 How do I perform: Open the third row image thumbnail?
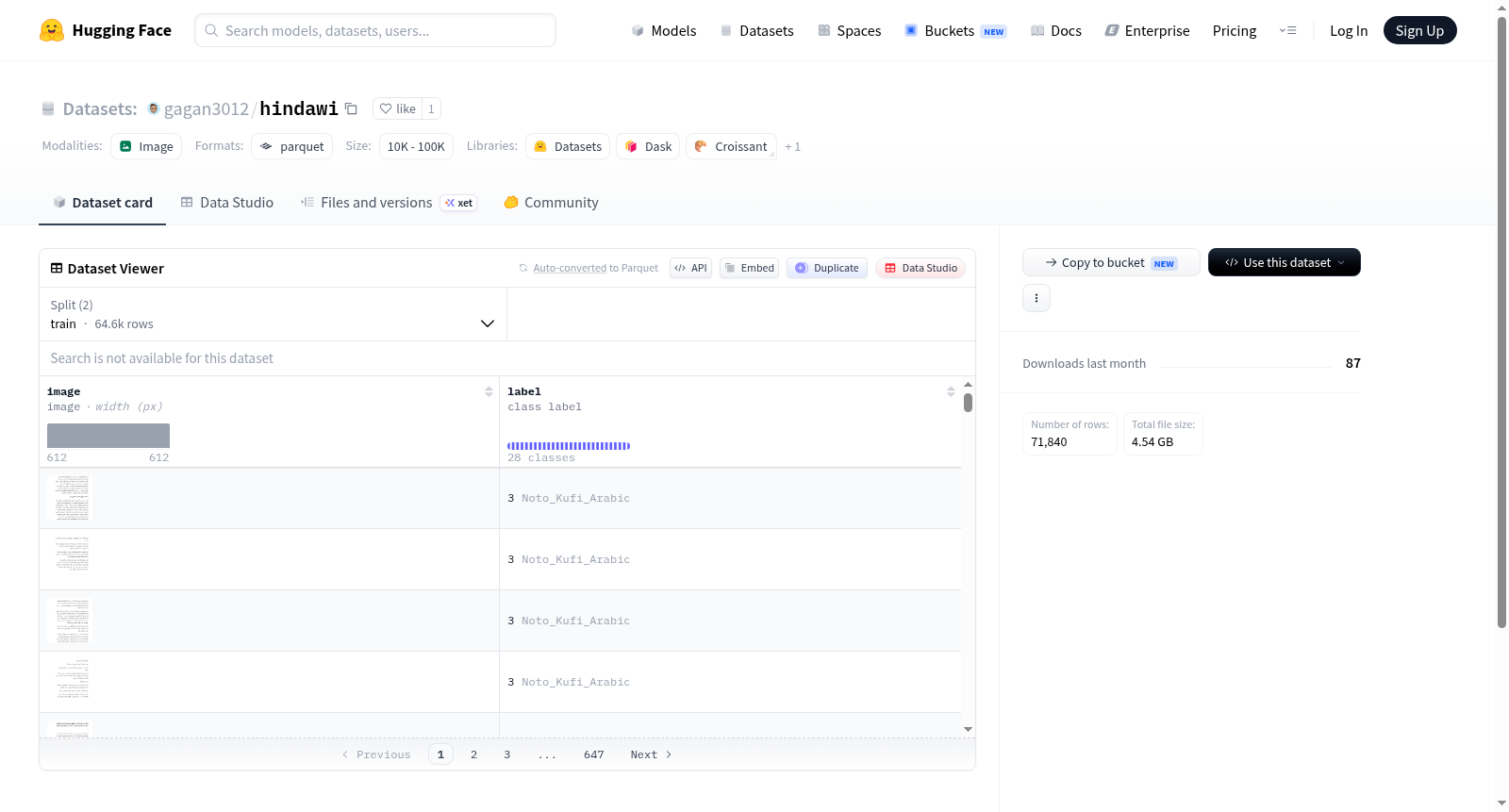[72, 621]
